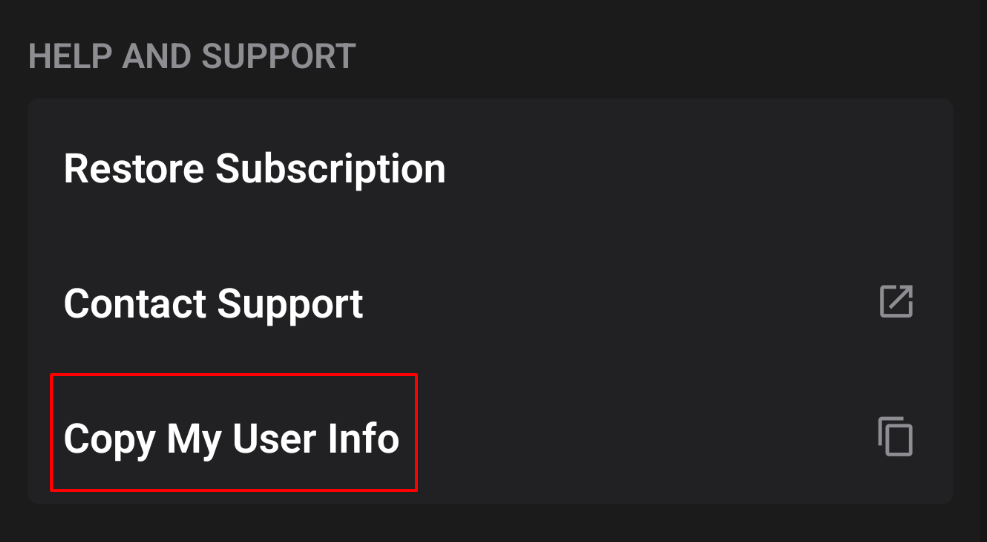987x542 pixels.
Task: Copy account details with the two-squares icon
Action: pyautogui.click(x=895, y=437)
